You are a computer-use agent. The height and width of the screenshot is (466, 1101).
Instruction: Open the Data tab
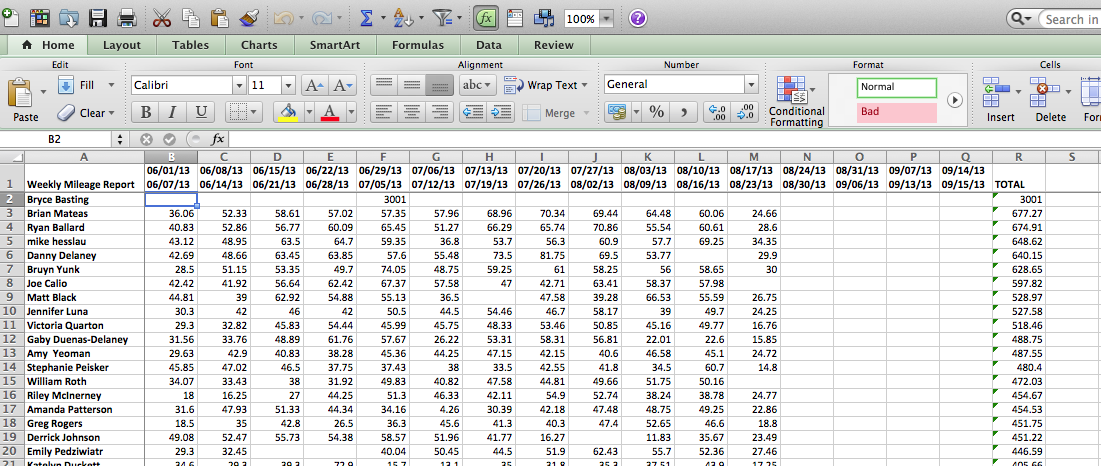tap(489, 45)
